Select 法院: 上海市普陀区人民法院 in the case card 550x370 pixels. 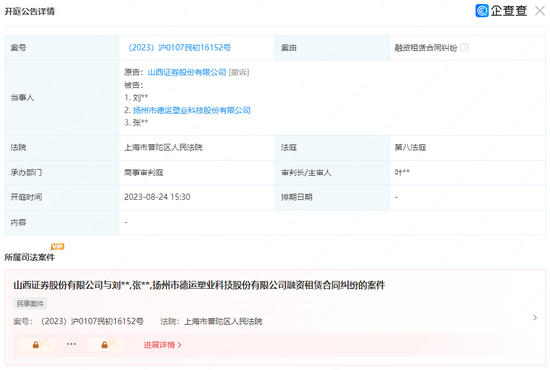pyautogui.click(x=211, y=321)
